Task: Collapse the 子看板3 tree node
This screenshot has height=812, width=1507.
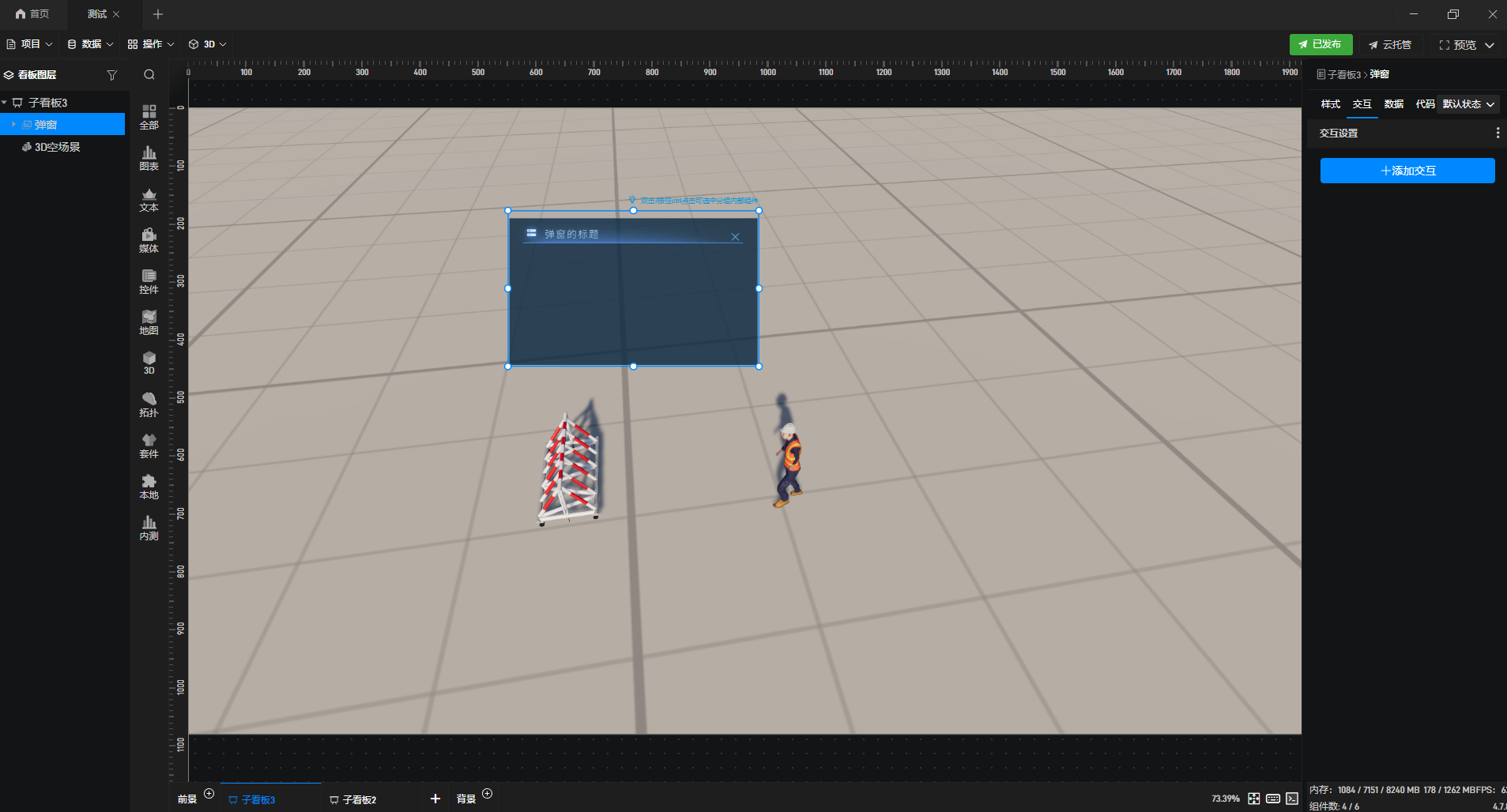Action: click(x=5, y=103)
